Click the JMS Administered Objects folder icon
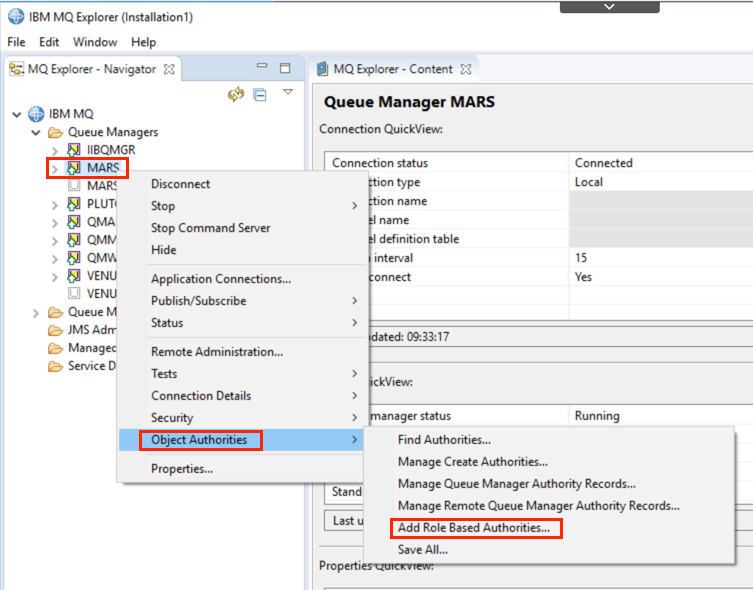This screenshot has width=753, height=590. click(56, 330)
